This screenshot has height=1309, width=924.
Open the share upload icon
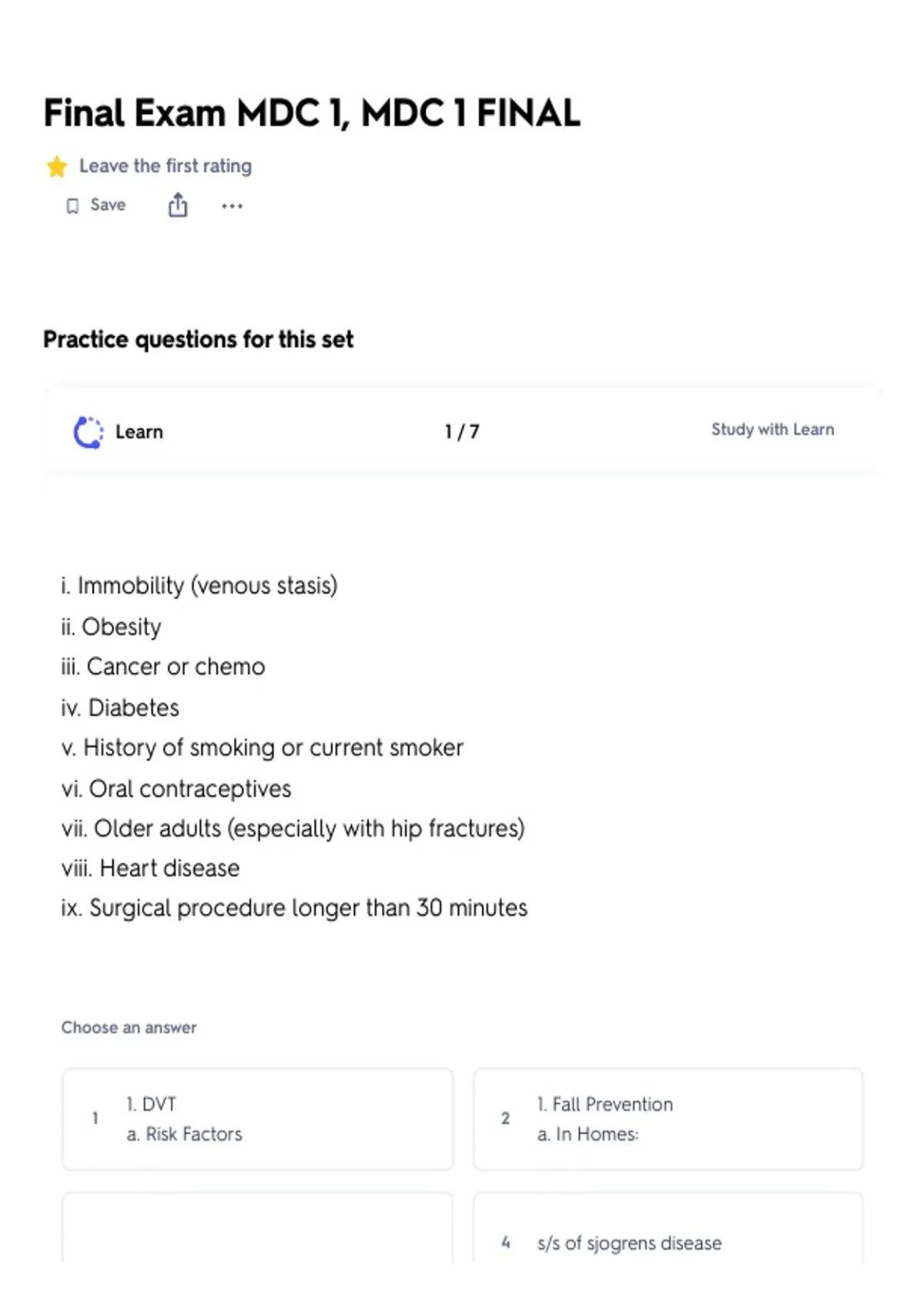(178, 206)
